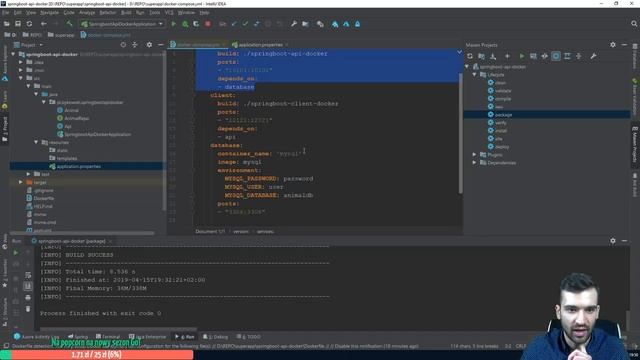Collapse the Lifecycle node in Maven
This screenshot has height=360, width=640.
coord(475,75)
